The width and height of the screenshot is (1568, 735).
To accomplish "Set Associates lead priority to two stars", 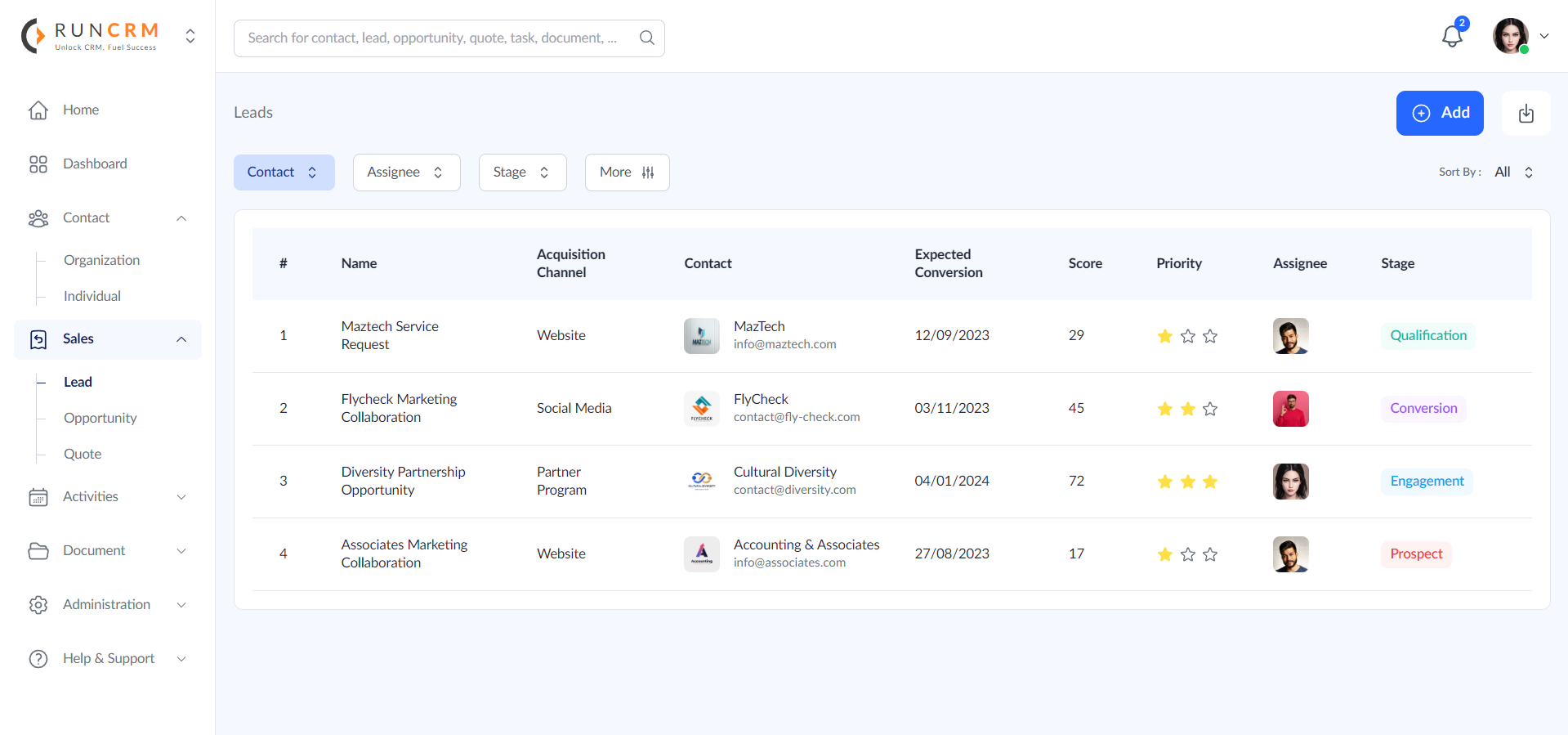I will tap(1187, 554).
